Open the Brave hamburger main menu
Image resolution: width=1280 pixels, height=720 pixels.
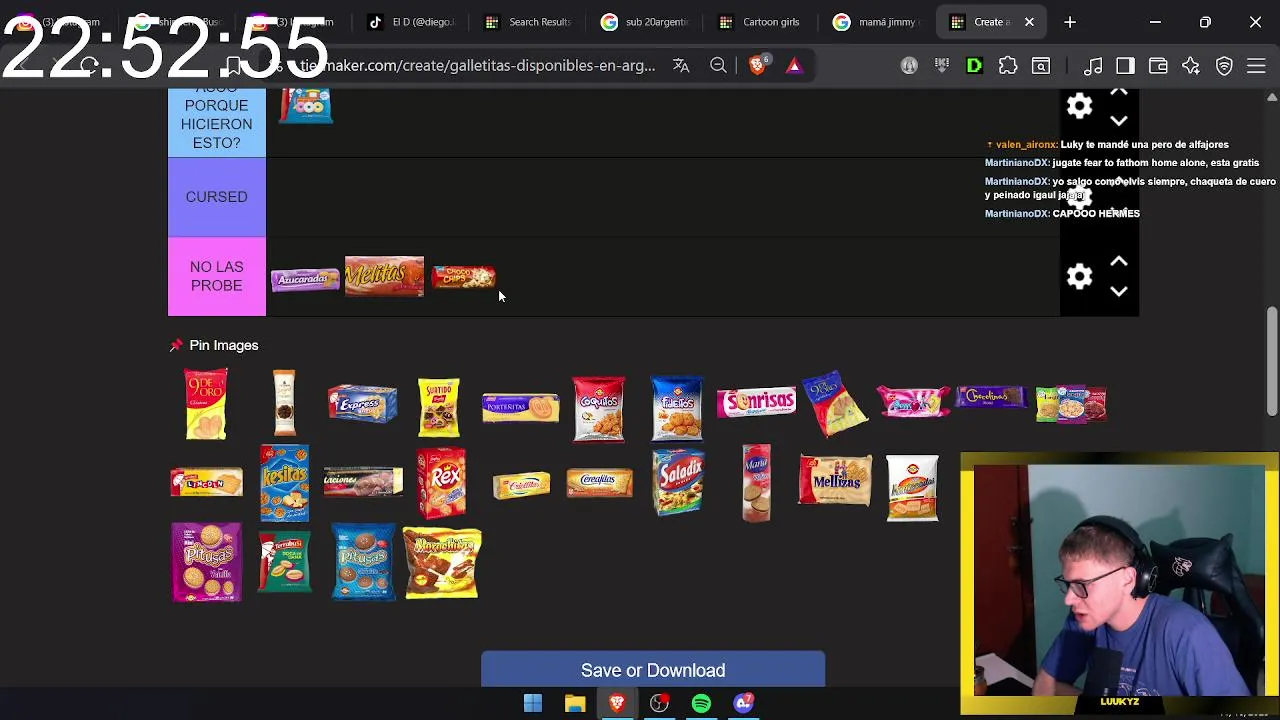point(1257,66)
